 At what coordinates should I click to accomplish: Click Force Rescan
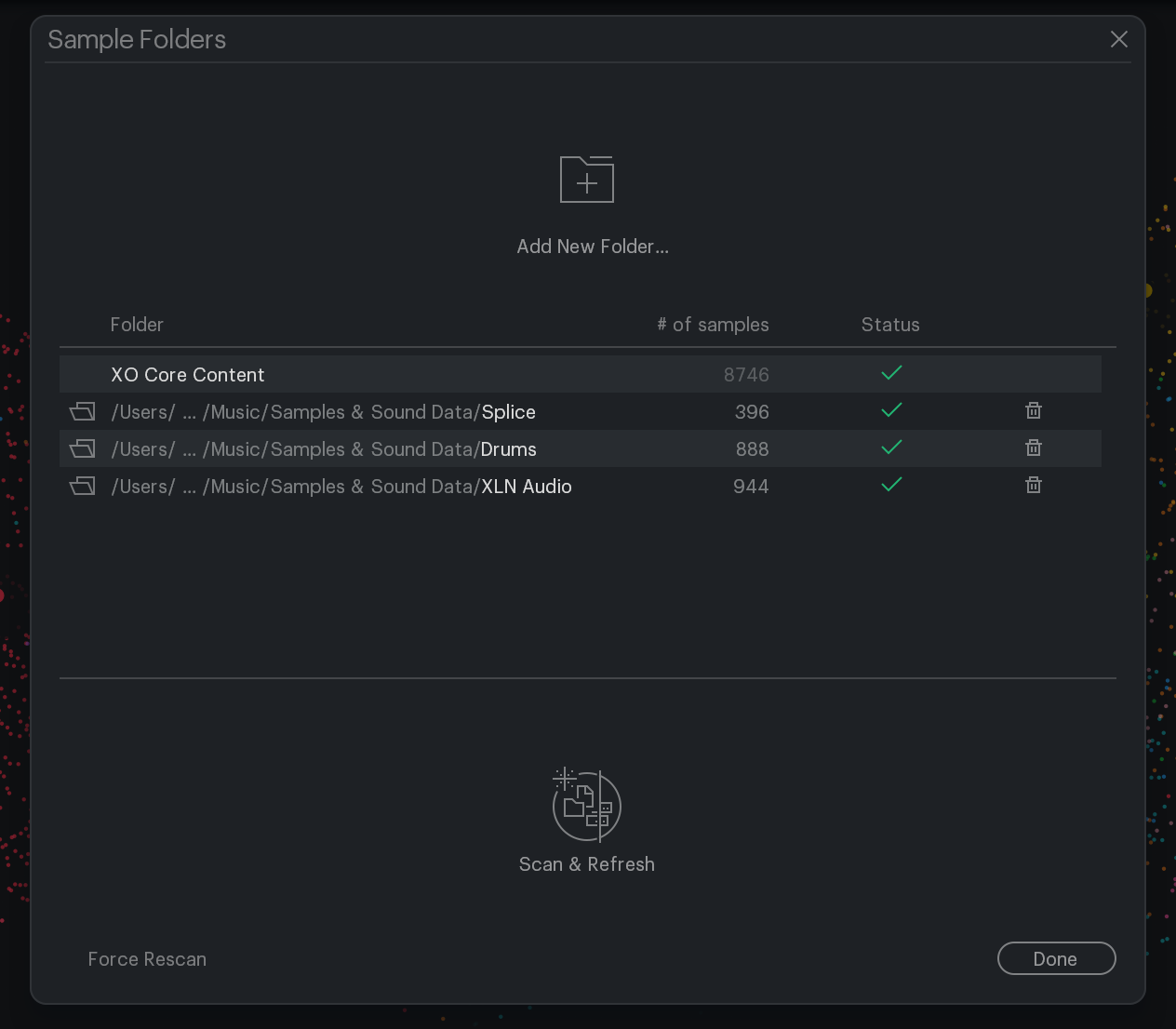pyautogui.click(x=147, y=959)
